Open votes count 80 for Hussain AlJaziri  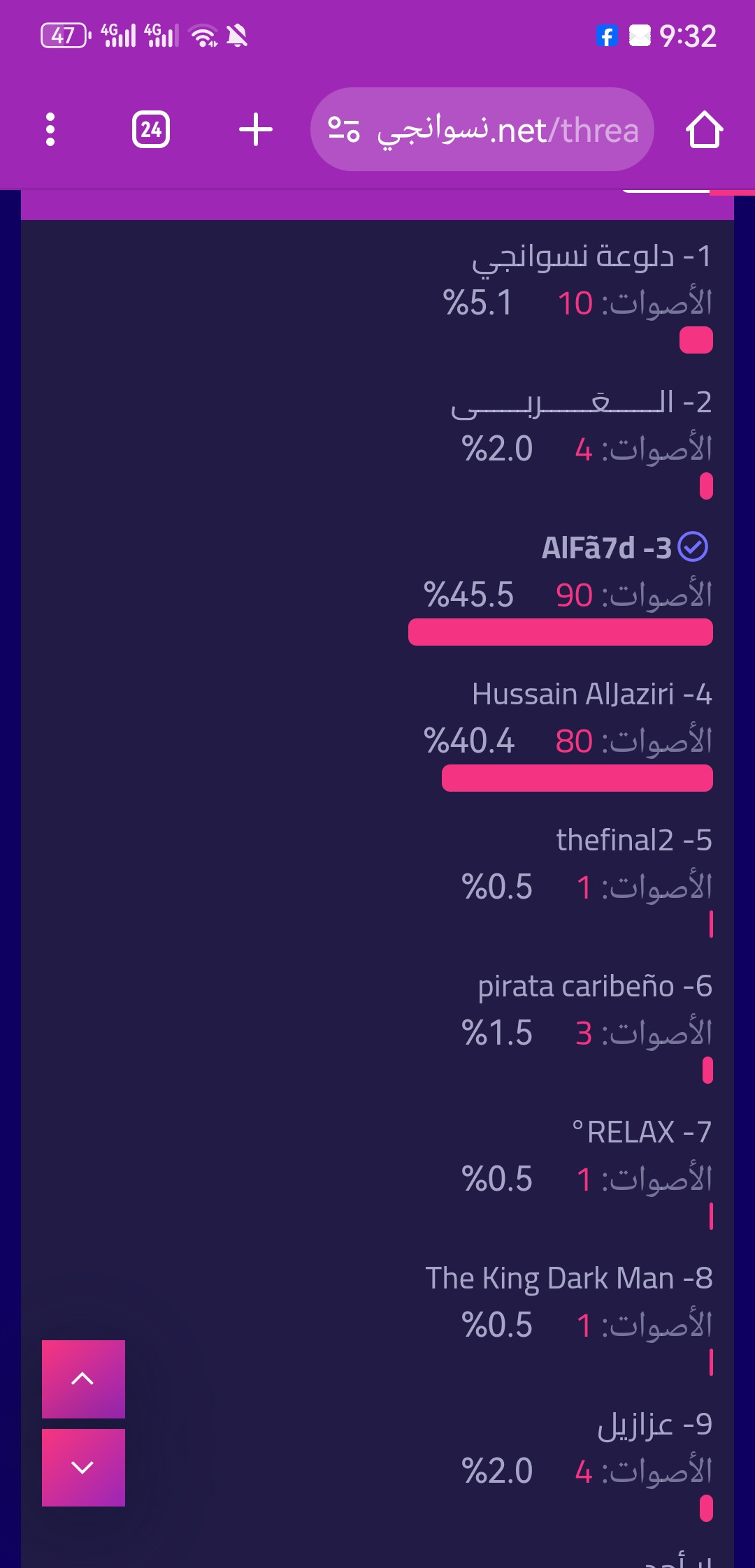(x=574, y=741)
